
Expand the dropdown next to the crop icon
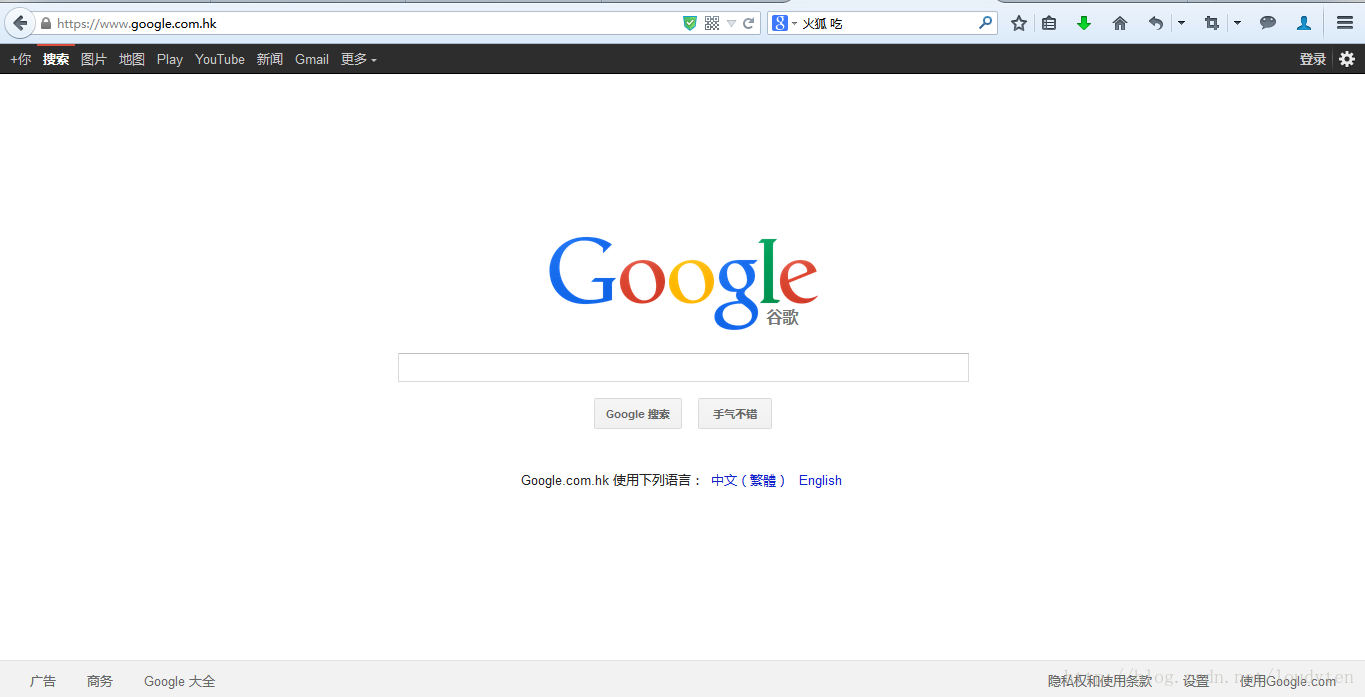pos(1237,23)
